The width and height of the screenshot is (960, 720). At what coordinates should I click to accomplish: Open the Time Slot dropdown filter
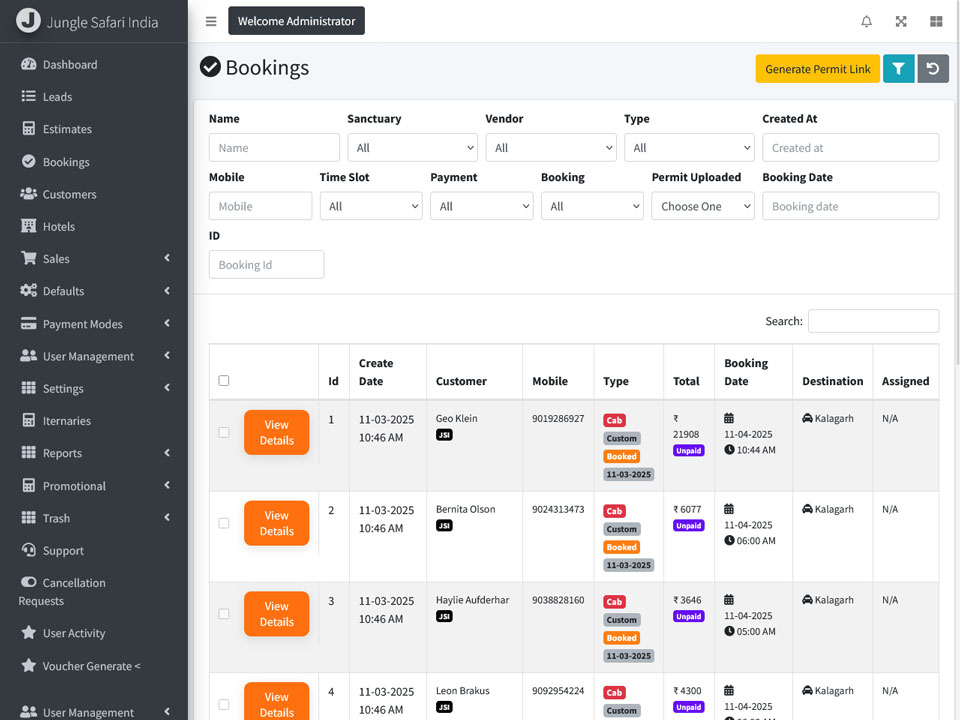[x=371, y=206]
